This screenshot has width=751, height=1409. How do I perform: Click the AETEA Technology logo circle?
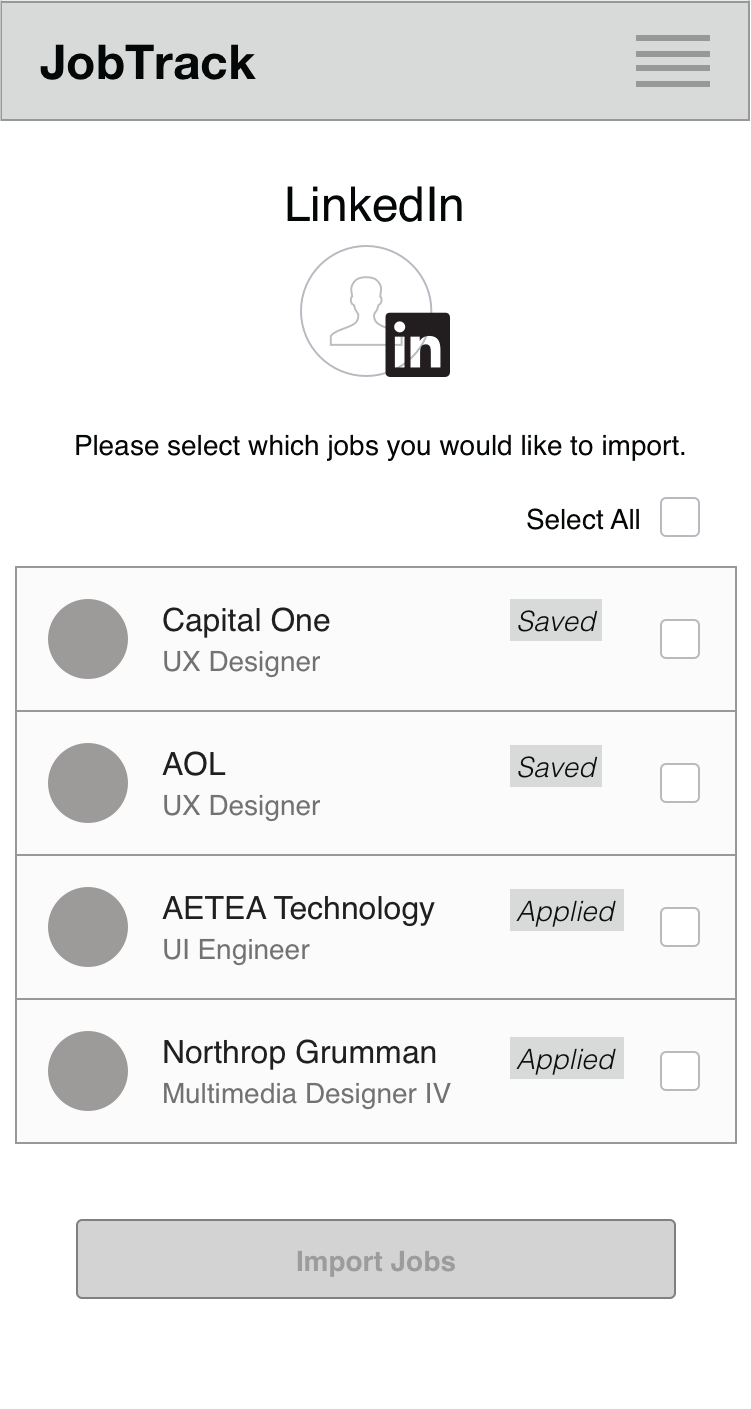click(88, 927)
